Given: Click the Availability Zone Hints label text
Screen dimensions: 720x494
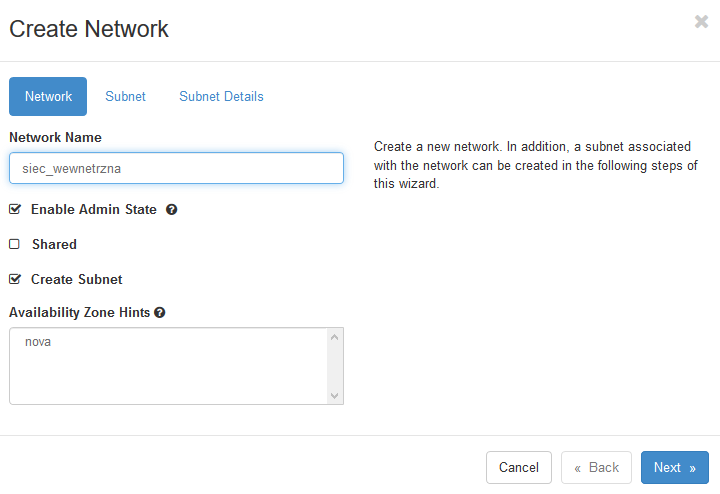Looking at the screenshot, I should tap(80, 312).
